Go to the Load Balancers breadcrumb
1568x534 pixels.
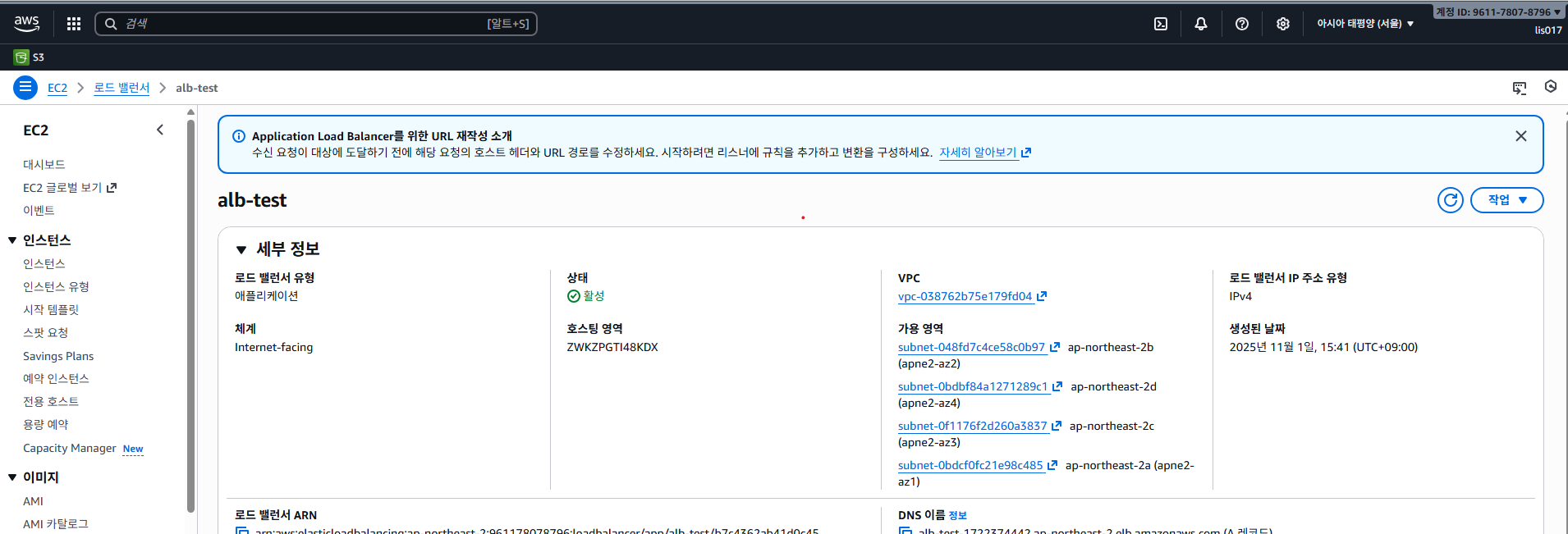pyautogui.click(x=121, y=88)
